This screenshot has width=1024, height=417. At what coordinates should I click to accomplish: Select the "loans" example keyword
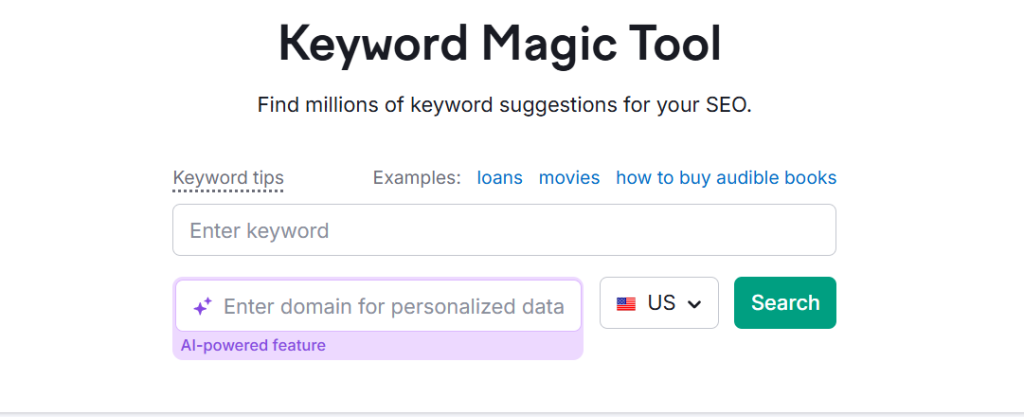coord(499,178)
